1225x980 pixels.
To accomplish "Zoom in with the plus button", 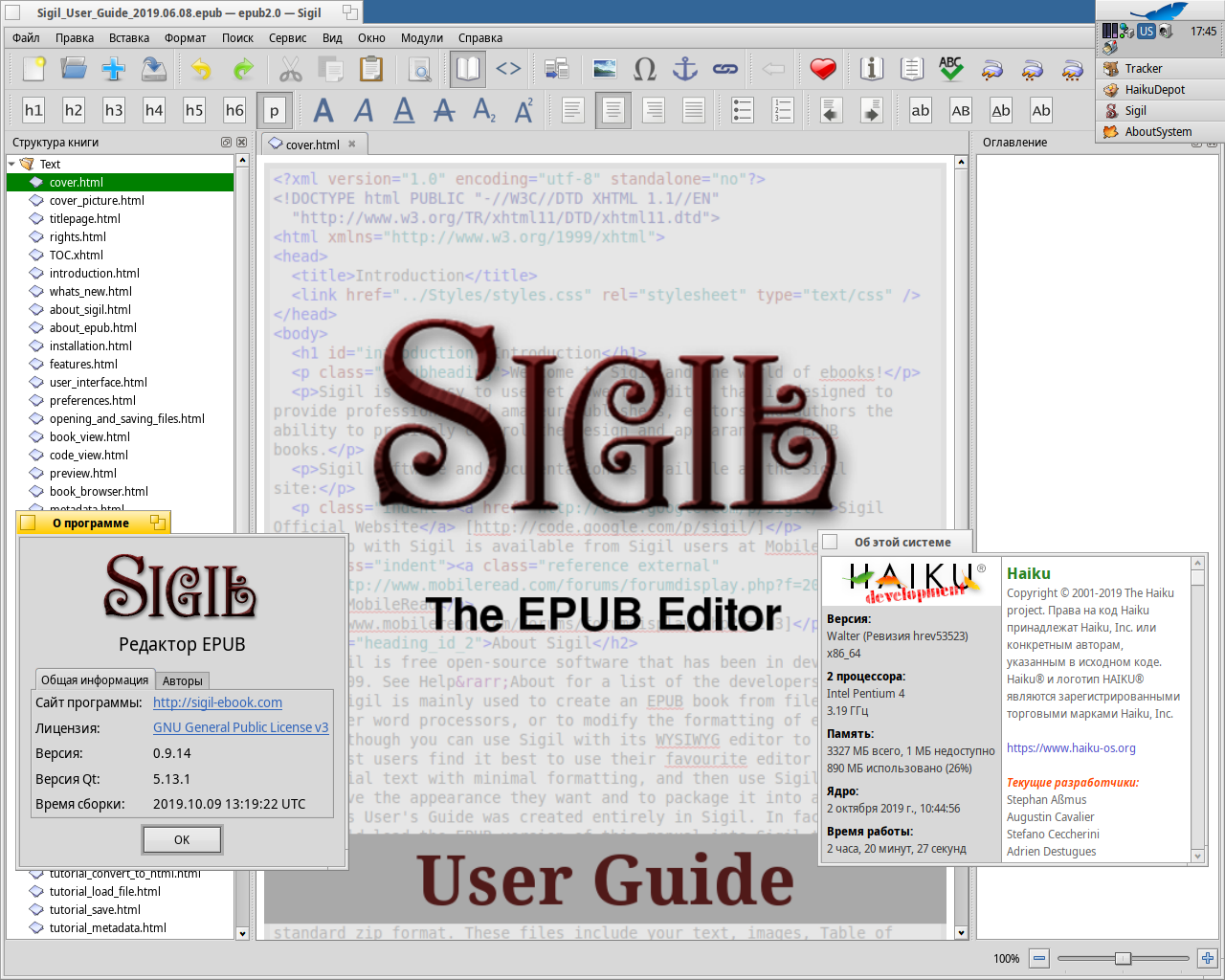I will pos(1208,958).
